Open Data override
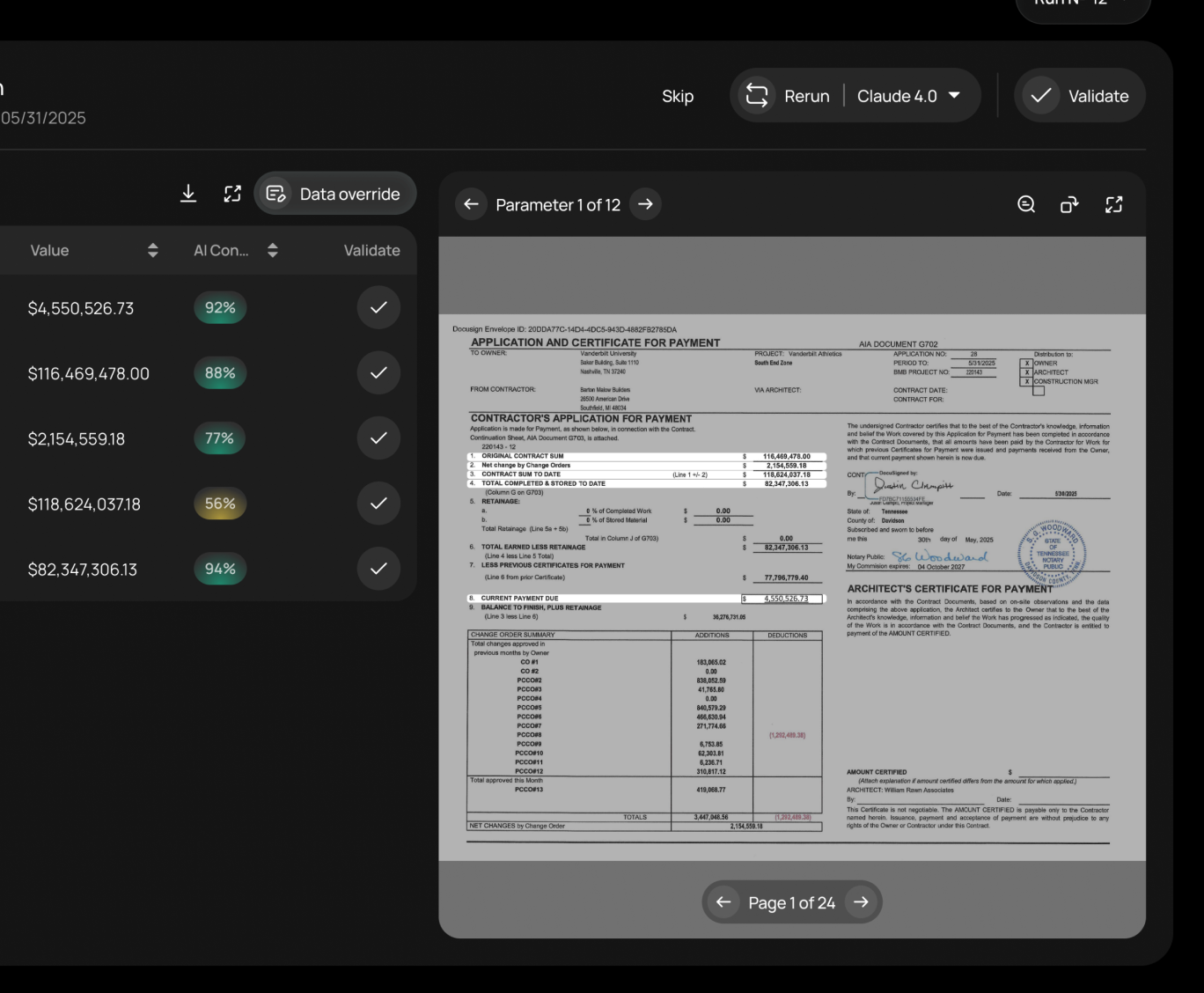The width and height of the screenshot is (1204, 993). 335,194
